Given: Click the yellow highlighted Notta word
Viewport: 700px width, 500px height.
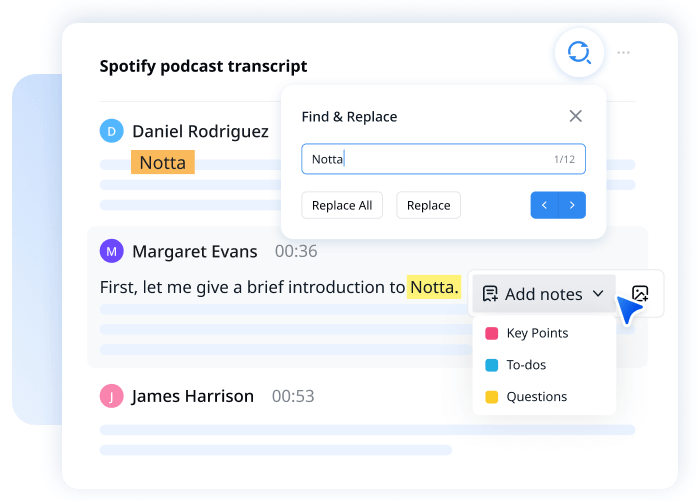Looking at the screenshot, I should pyautogui.click(x=434, y=287).
